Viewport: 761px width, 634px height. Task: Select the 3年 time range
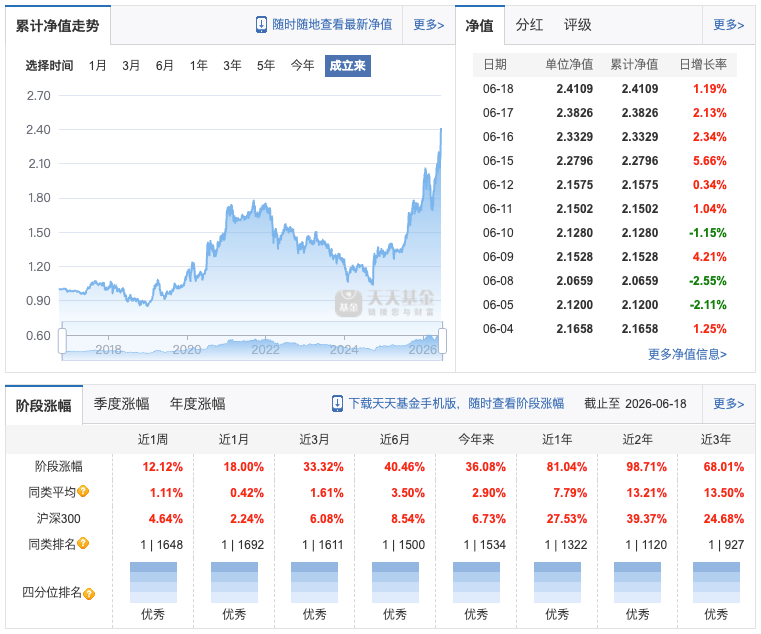tap(232, 66)
